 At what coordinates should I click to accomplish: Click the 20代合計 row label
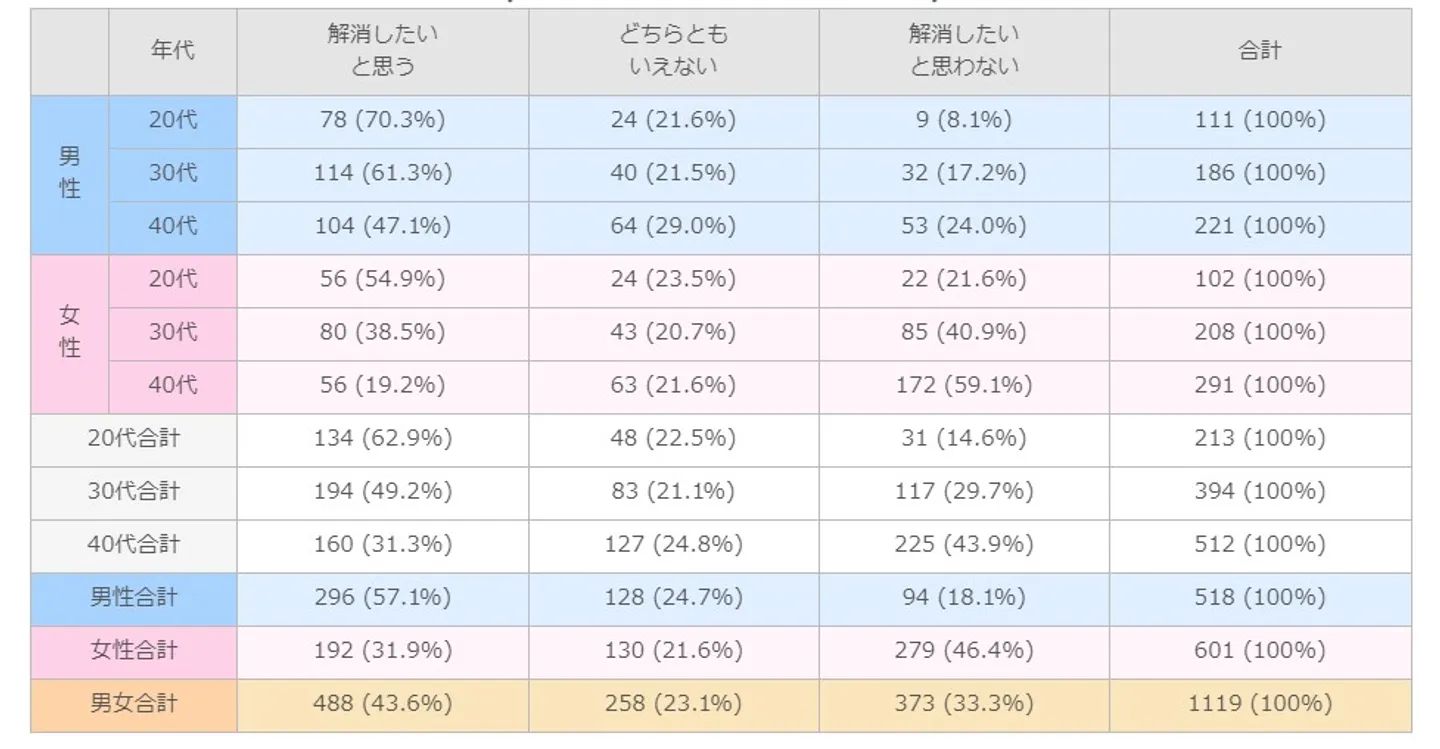[134, 438]
